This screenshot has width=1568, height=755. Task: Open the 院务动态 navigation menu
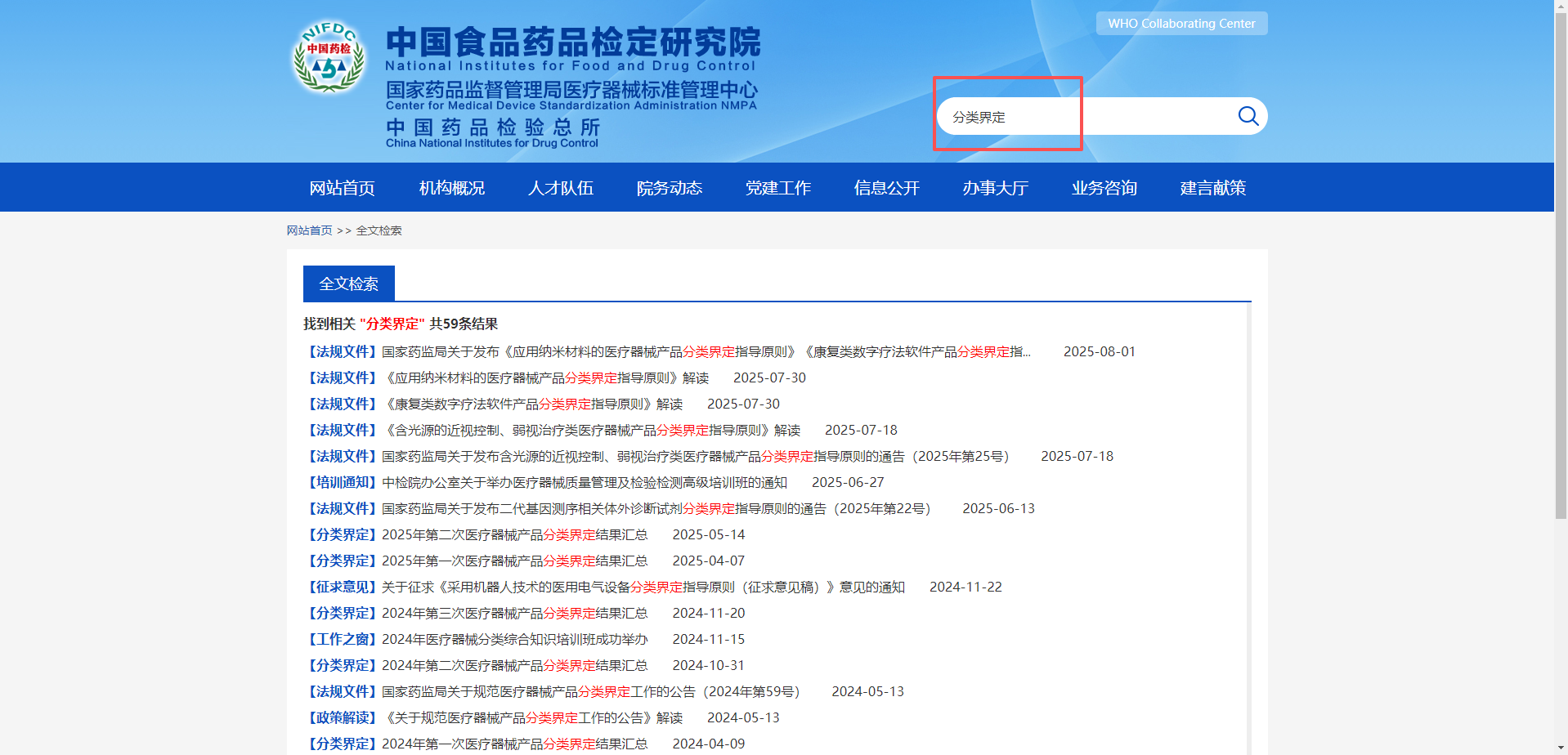tap(669, 188)
